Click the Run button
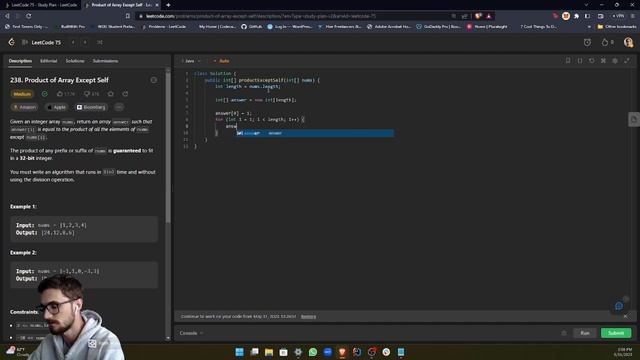Screen dimensions: 640x360 click(x=584, y=333)
